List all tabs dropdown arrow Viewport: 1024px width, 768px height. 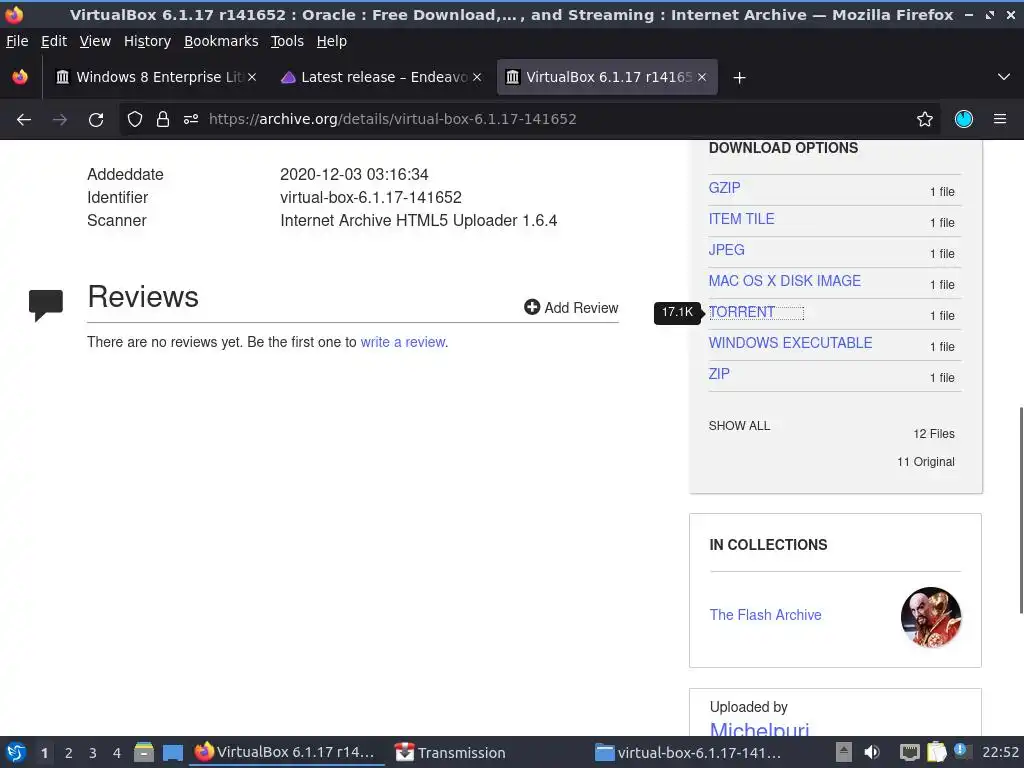tap(1004, 77)
